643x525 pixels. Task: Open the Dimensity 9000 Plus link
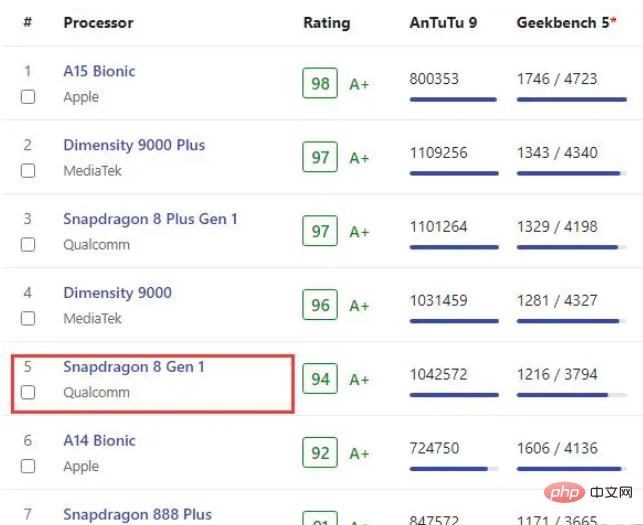(134, 145)
